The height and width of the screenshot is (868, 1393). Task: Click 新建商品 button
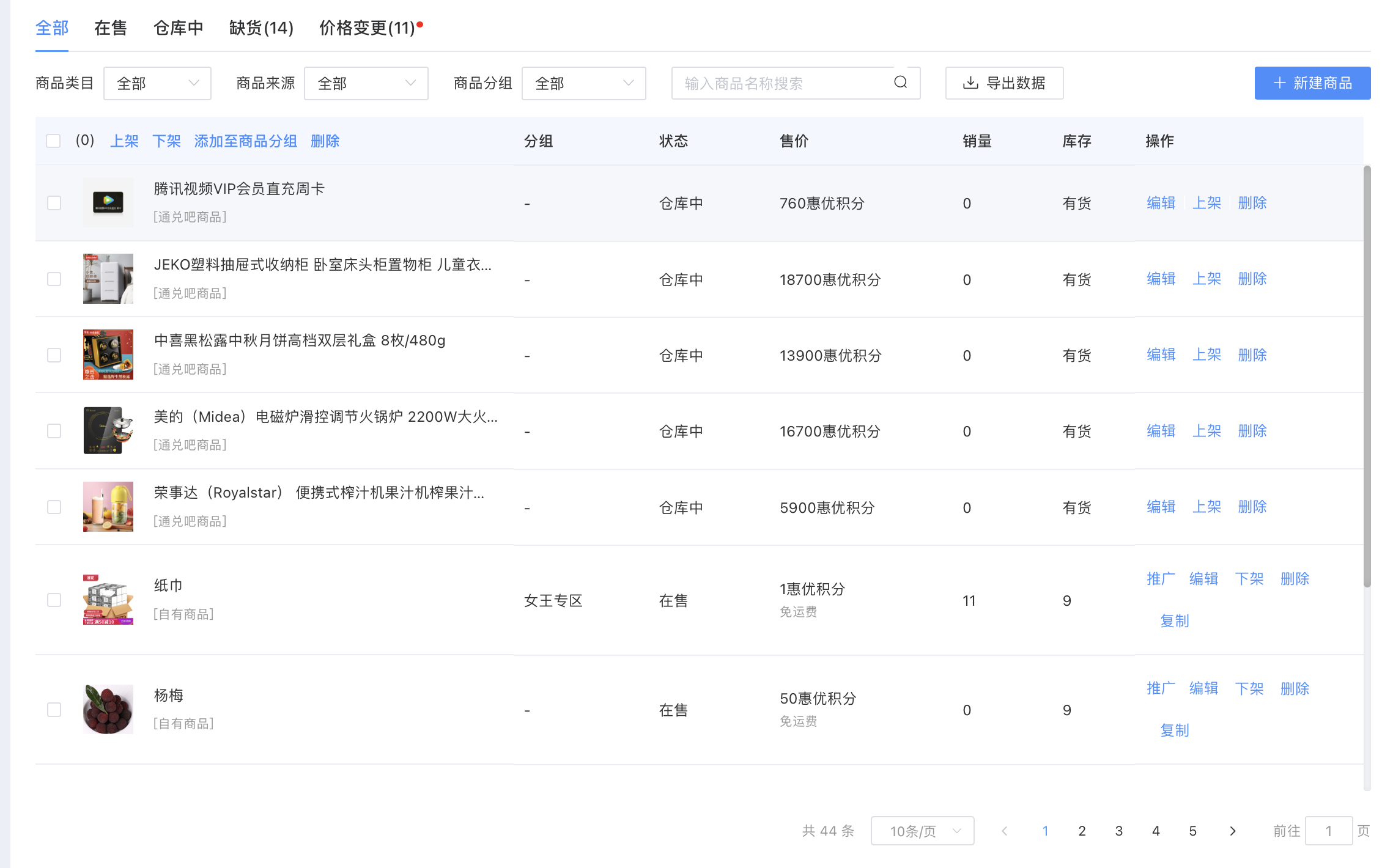pyautogui.click(x=1312, y=83)
